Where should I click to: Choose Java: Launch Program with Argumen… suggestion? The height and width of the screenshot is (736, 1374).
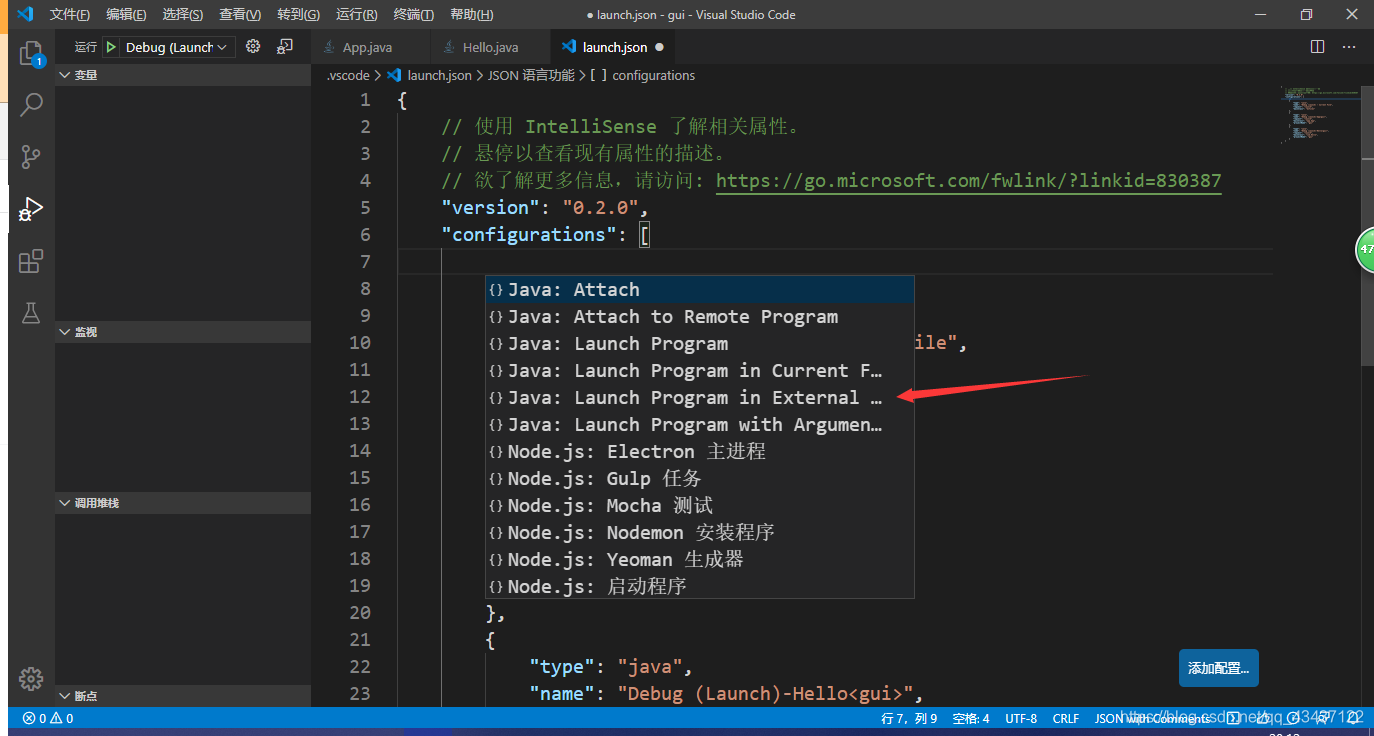click(700, 425)
